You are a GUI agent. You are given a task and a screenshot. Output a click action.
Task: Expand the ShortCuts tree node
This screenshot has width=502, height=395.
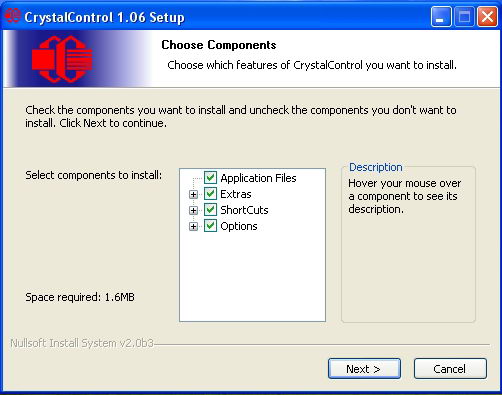[193, 210]
